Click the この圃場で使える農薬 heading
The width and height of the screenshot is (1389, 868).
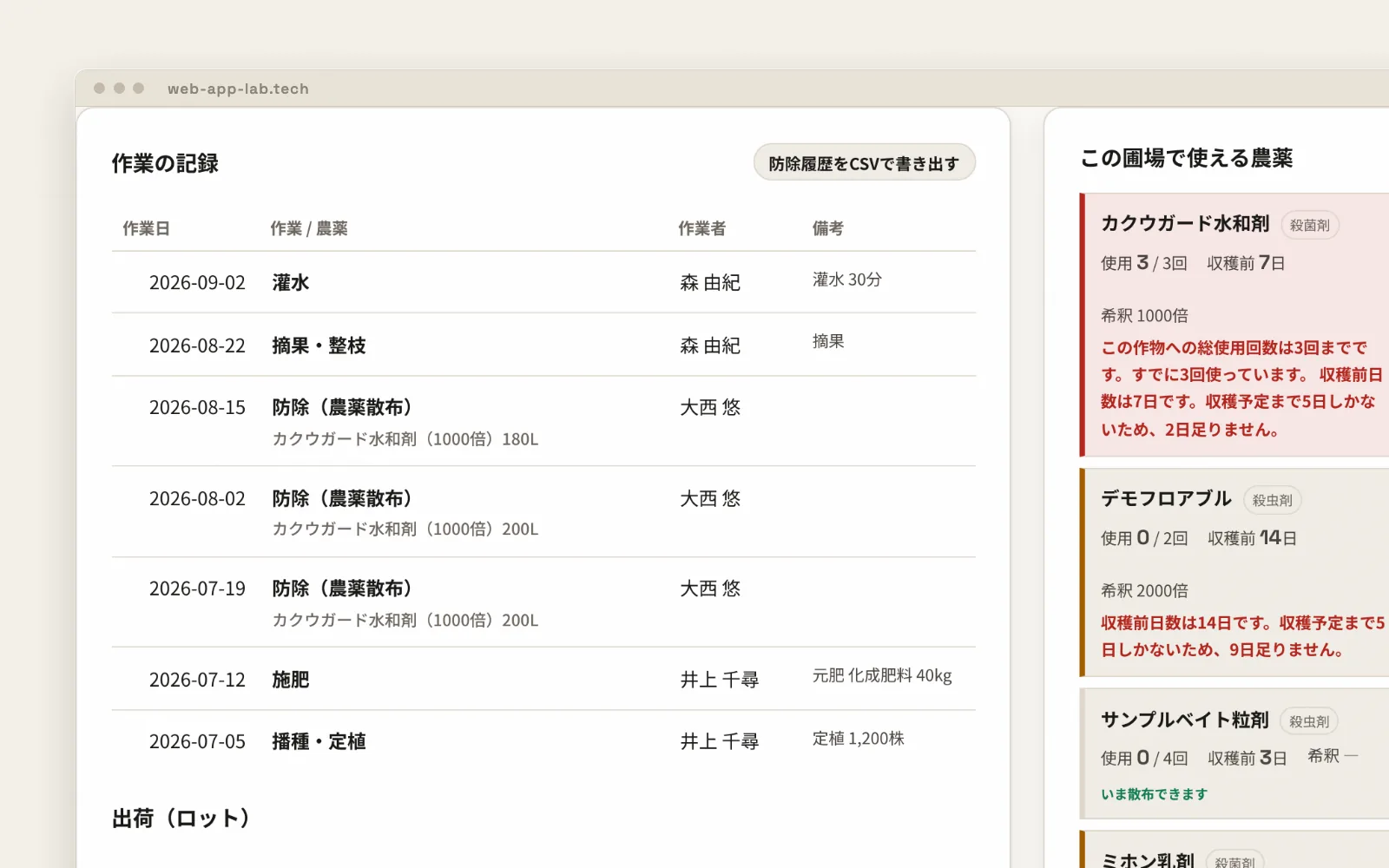point(1187,158)
